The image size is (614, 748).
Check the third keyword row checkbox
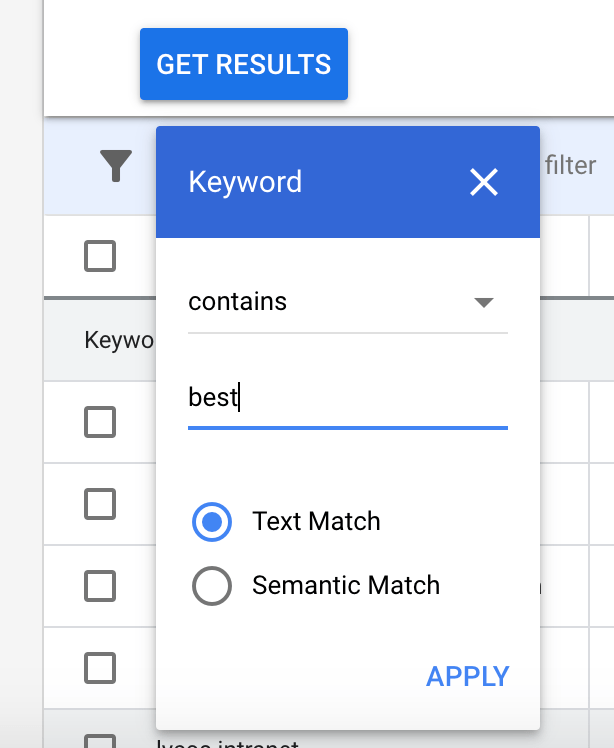coord(100,585)
